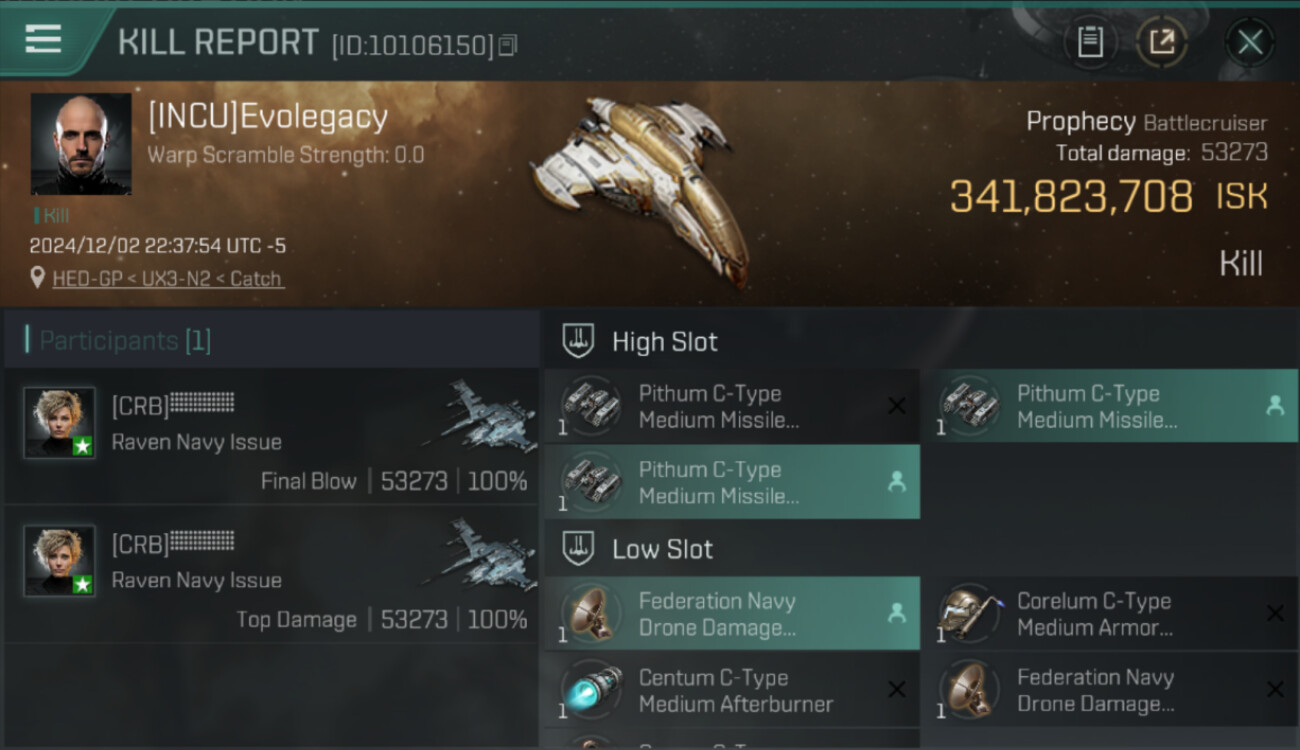1300x750 pixels.
Task: View Evolegacy pilot portrait
Action: coord(81,144)
